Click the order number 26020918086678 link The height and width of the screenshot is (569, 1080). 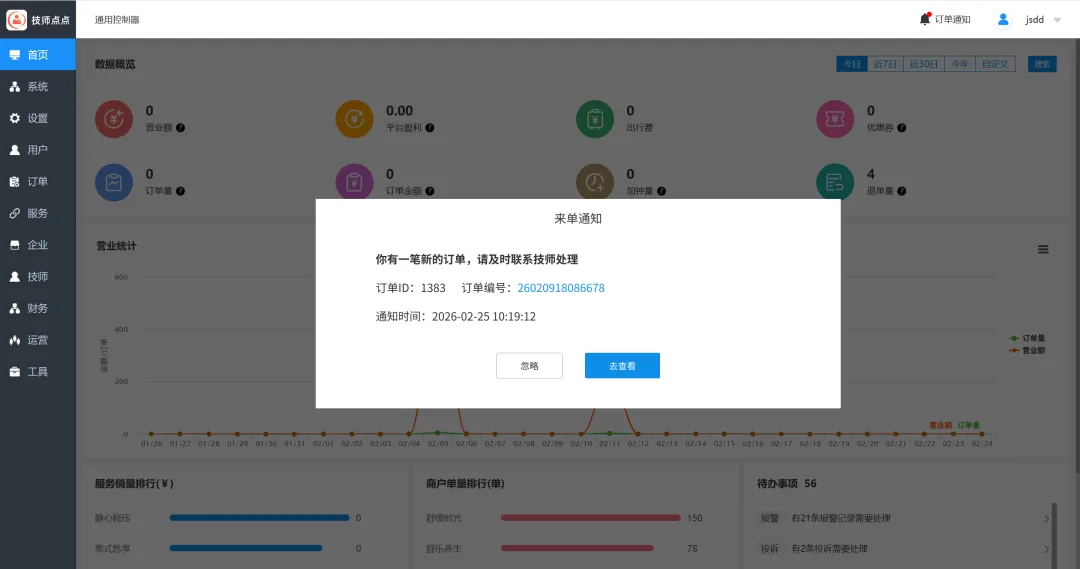(560, 288)
